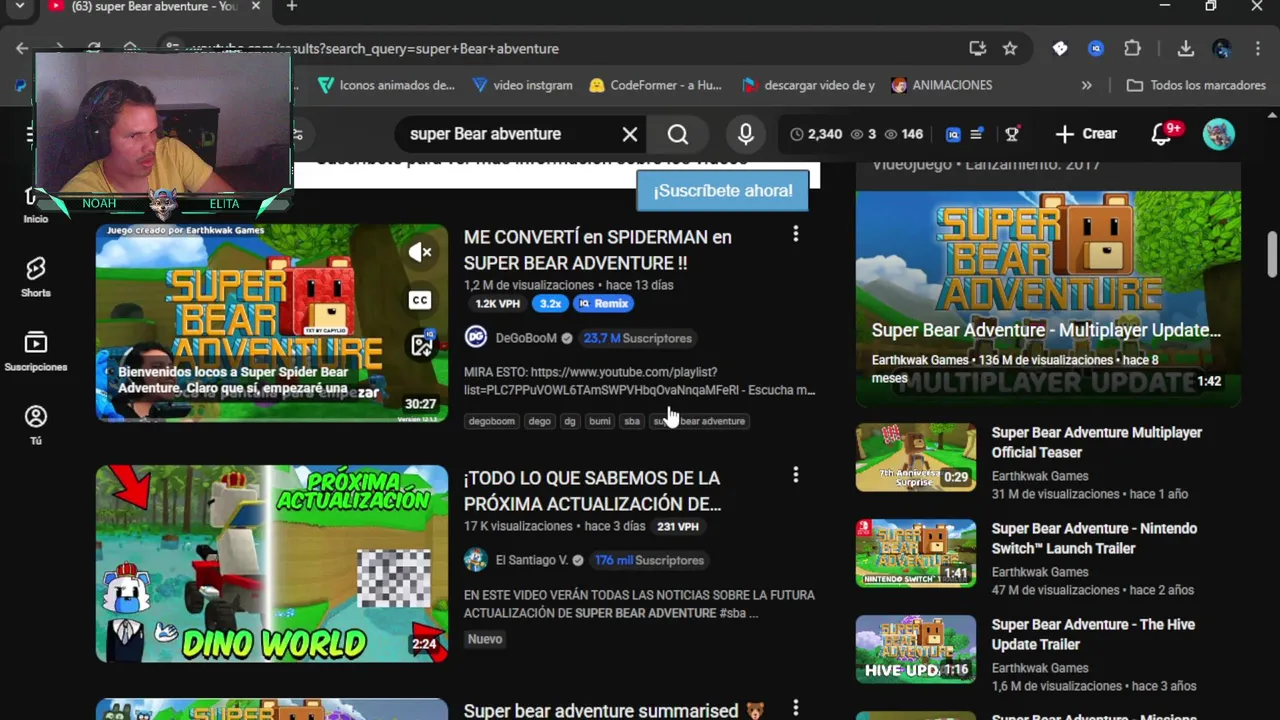
Task: Open options for Super bear adventure summarised
Action: point(795,708)
